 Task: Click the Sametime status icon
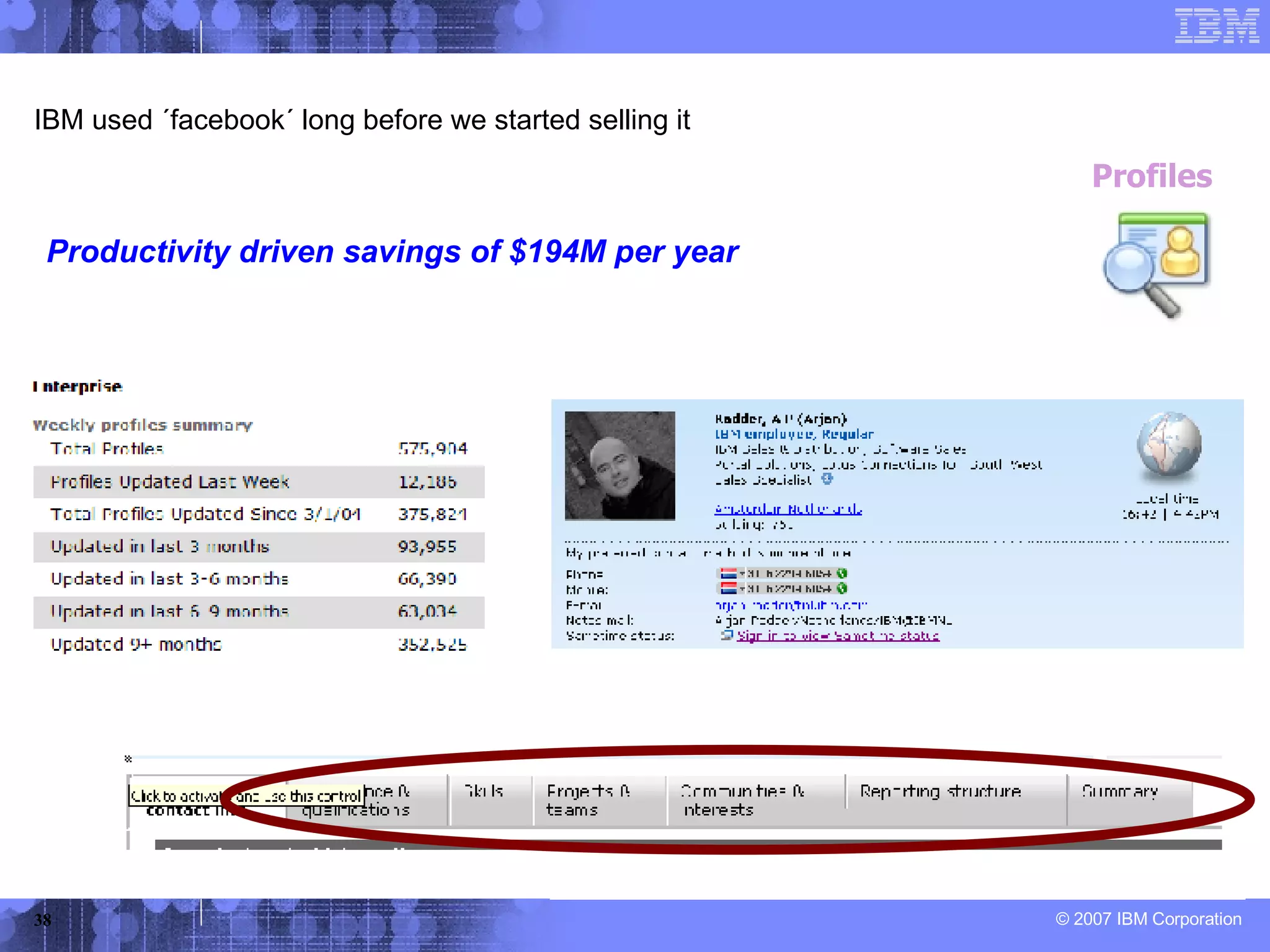tap(727, 635)
